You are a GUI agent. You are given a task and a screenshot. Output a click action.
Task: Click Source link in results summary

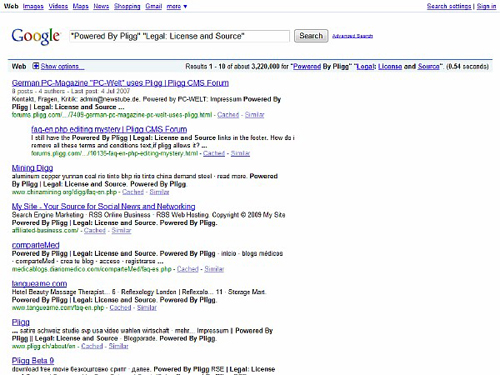(x=429, y=66)
